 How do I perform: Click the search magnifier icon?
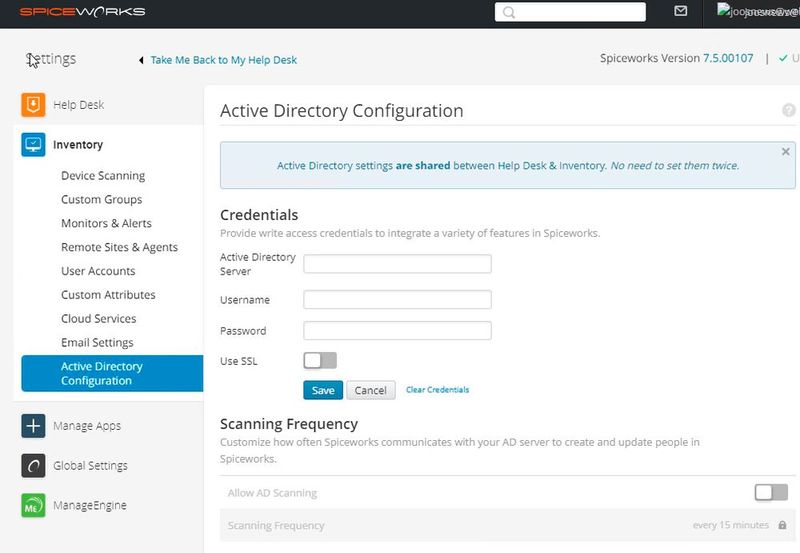[509, 12]
